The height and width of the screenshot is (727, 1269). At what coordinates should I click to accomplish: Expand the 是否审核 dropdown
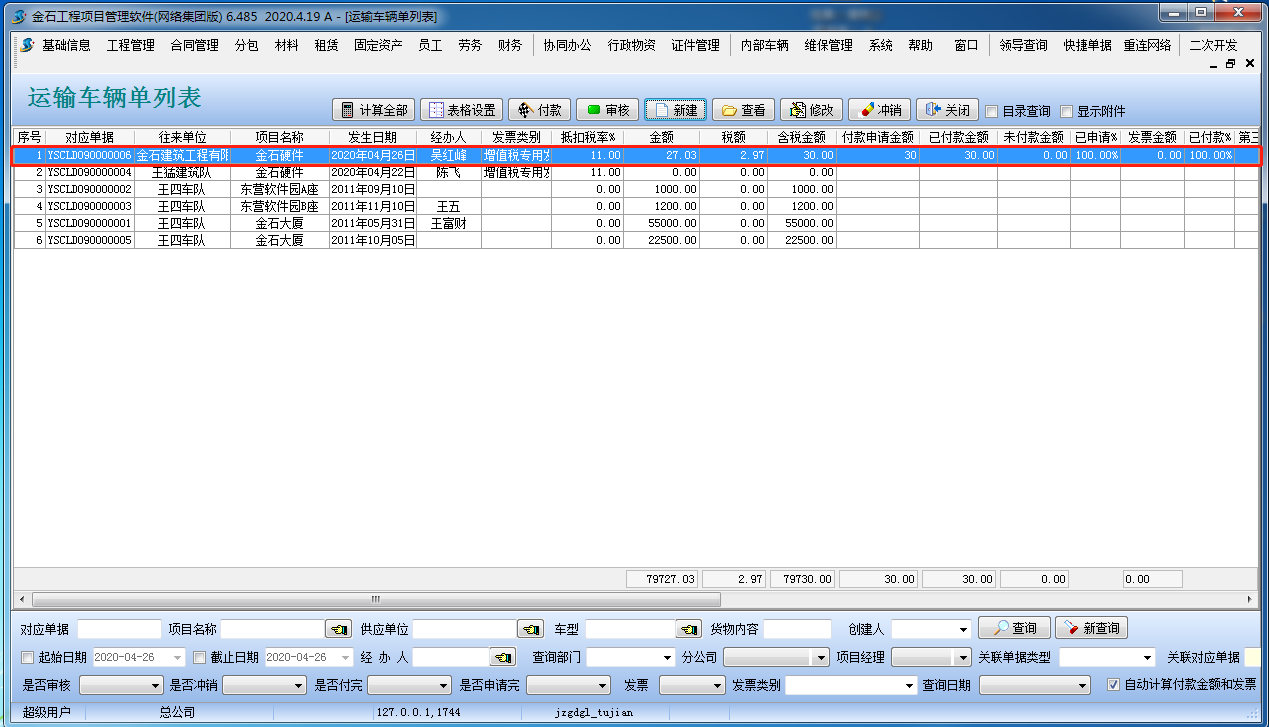click(154, 686)
